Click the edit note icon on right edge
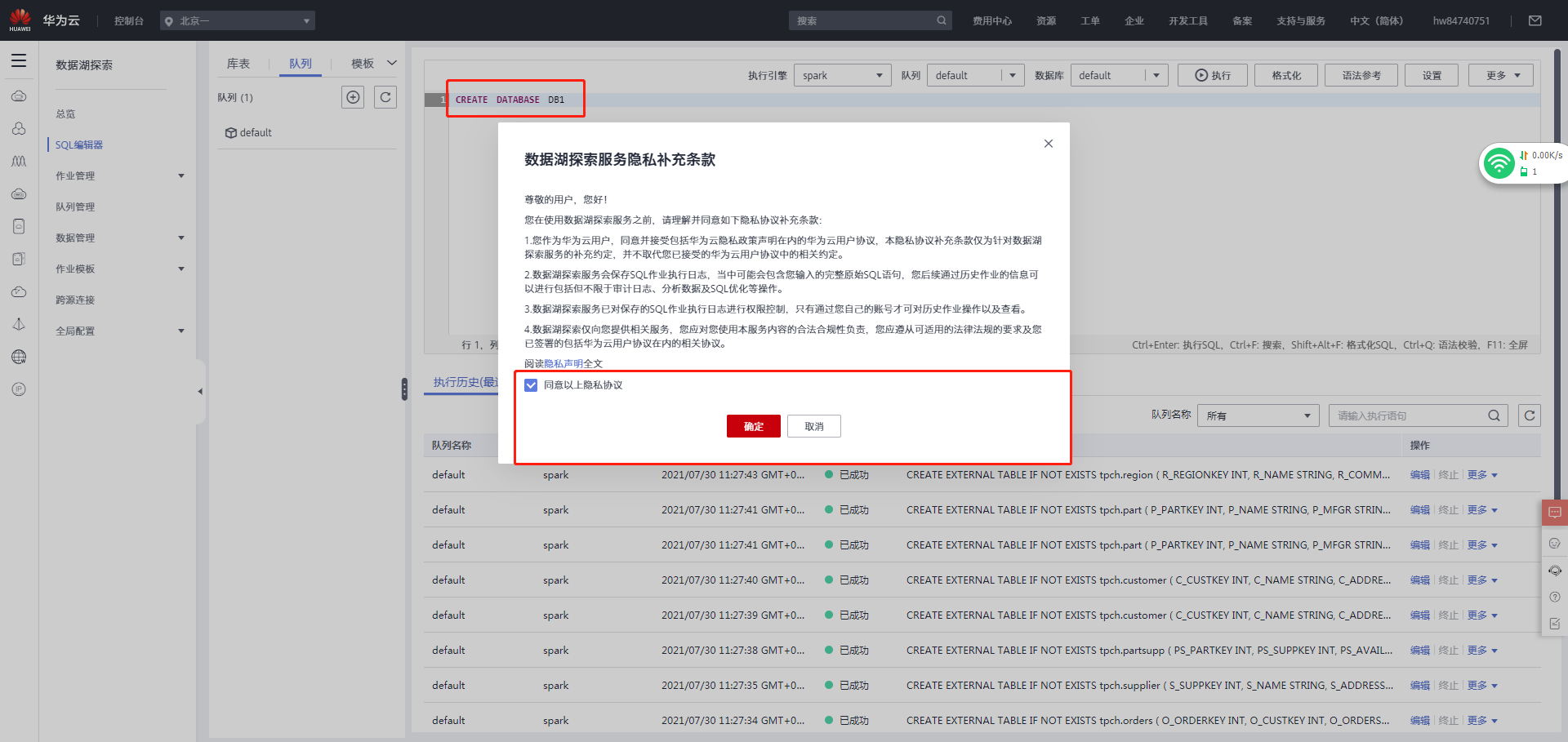The image size is (1568, 742). point(1555,624)
